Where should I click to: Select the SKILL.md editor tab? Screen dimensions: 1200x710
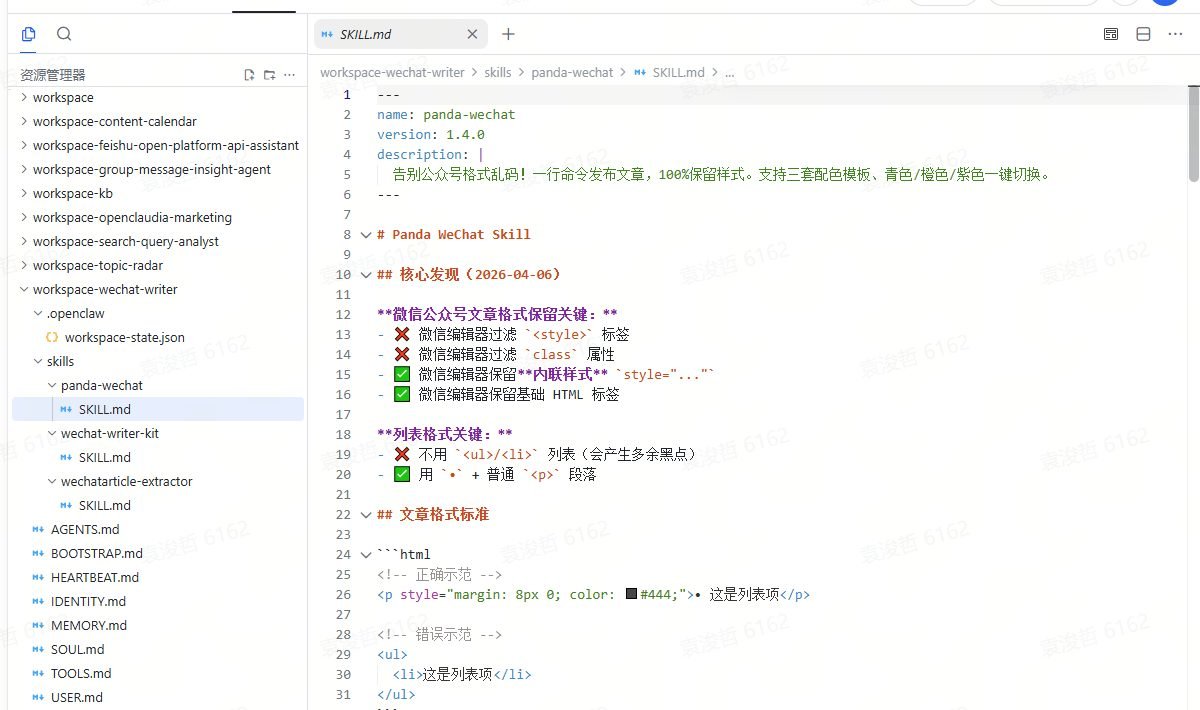401,34
